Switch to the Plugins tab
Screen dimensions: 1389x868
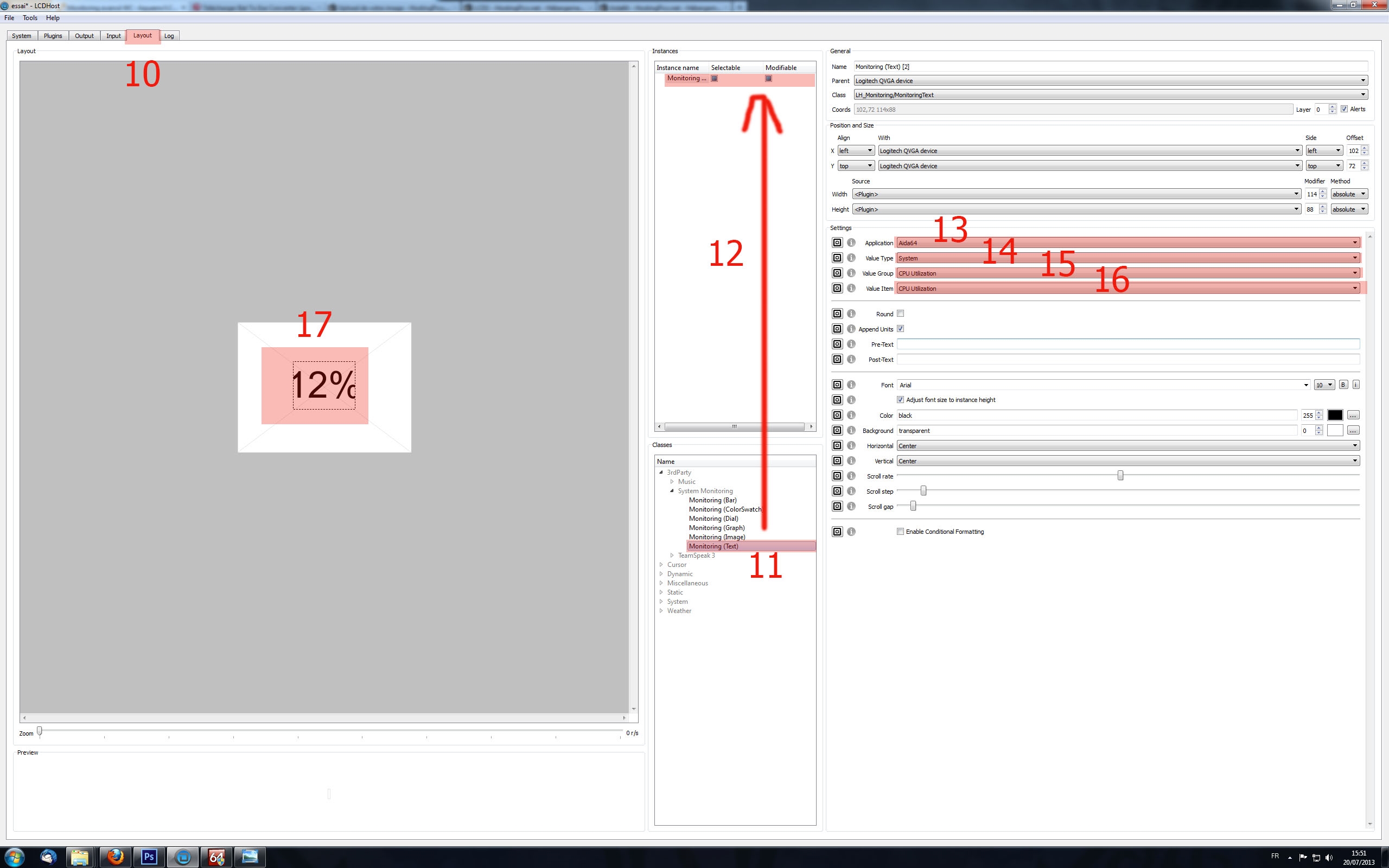click(53, 36)
